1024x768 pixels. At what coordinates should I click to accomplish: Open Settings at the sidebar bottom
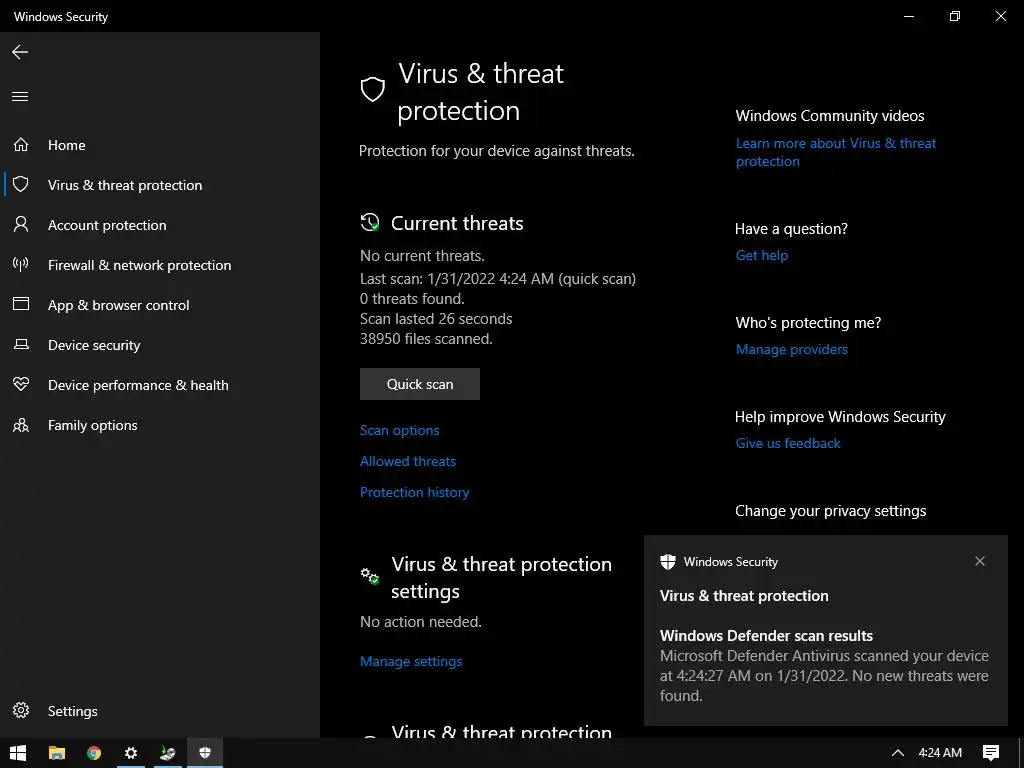[x=72, y=711]
